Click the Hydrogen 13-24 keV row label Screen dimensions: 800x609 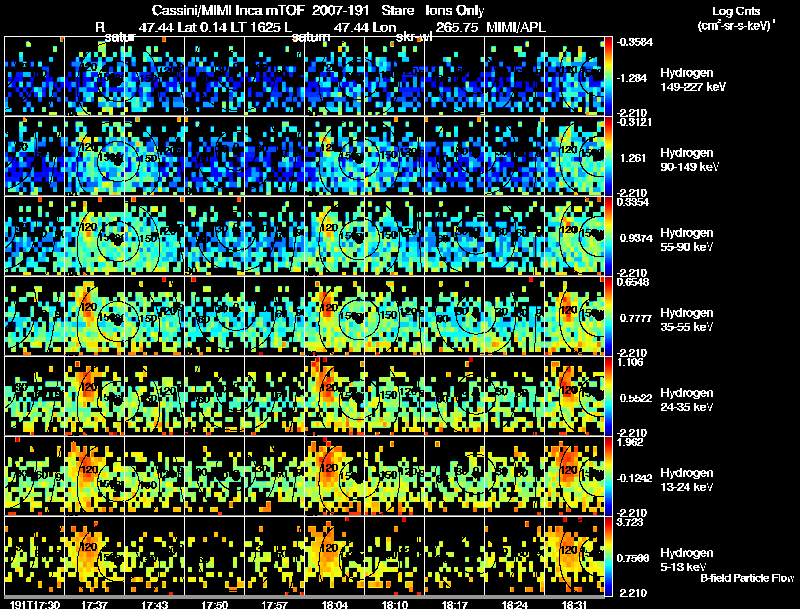click(687, 480)
